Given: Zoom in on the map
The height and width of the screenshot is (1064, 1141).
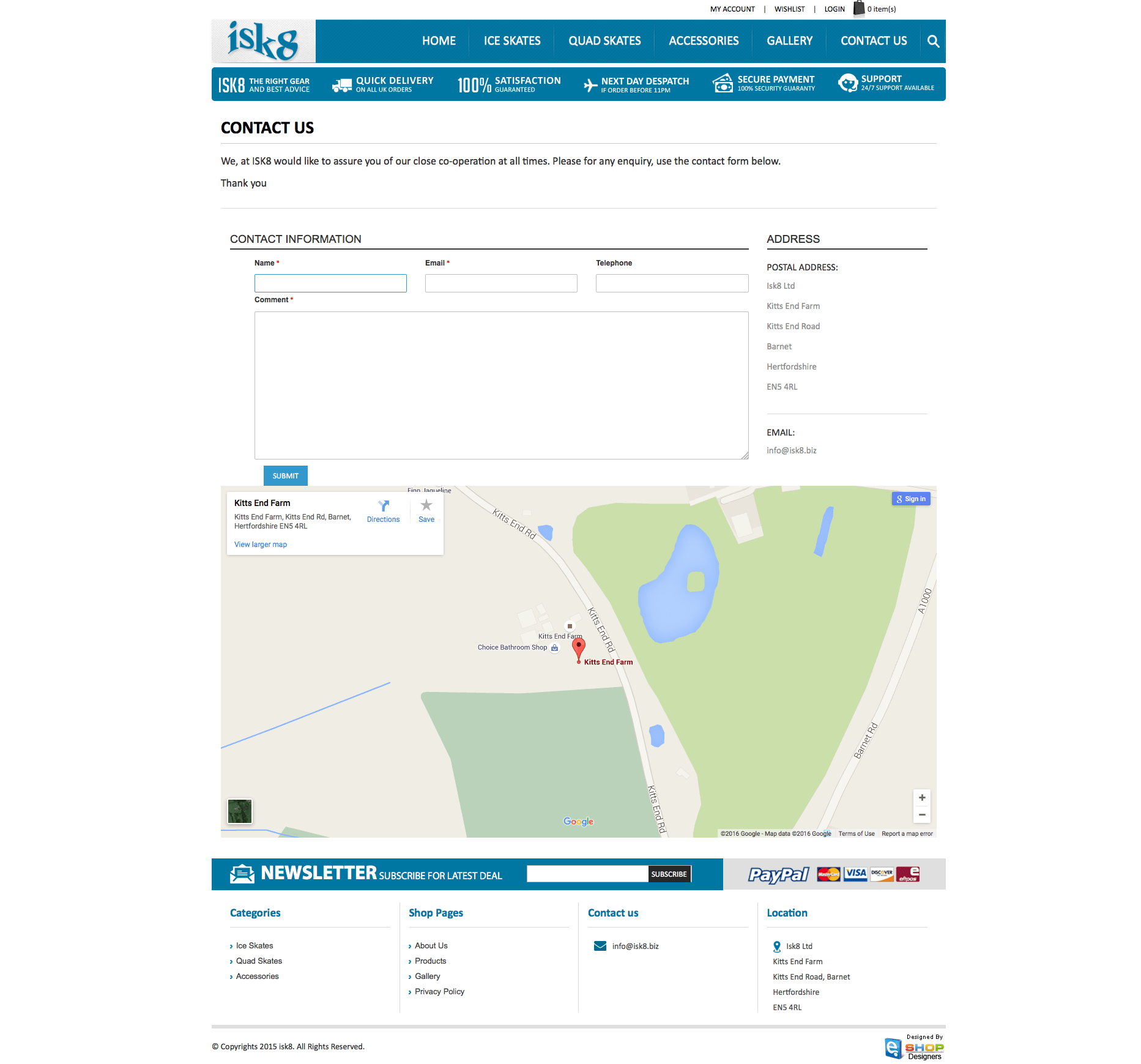Looking at the screenshot, I should pos(921,798).
